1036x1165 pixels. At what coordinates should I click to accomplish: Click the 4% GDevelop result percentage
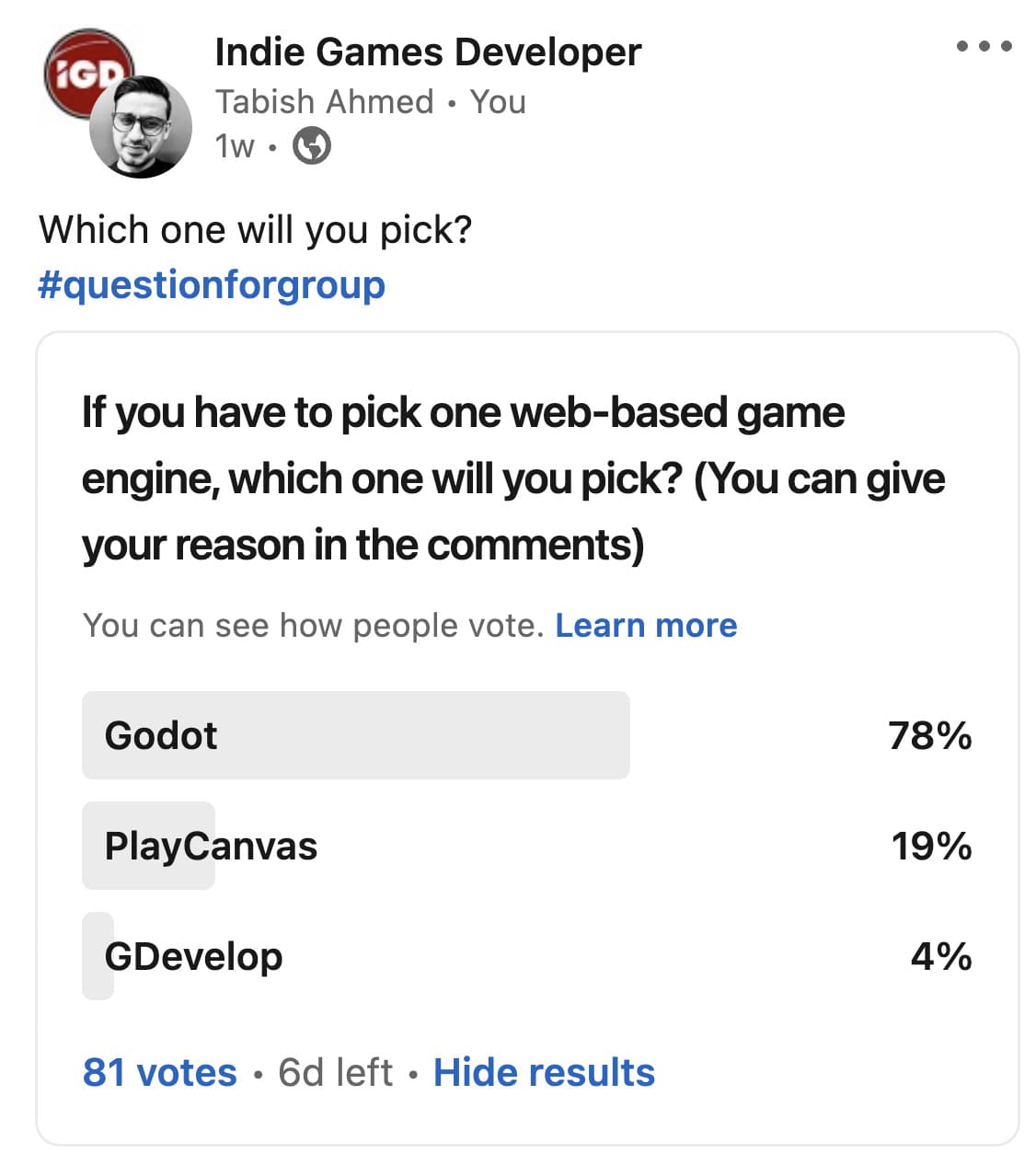941,957
